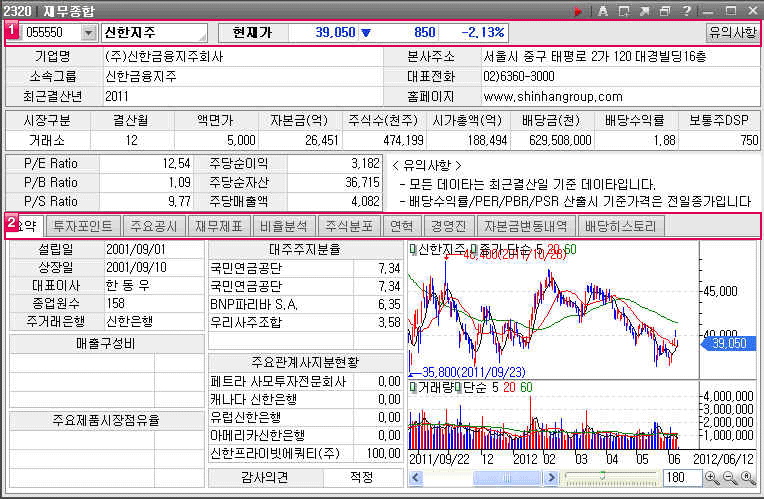Click the 캐나다 신한은행 affiliate row
Screen dimensions: 764x499
306,399
